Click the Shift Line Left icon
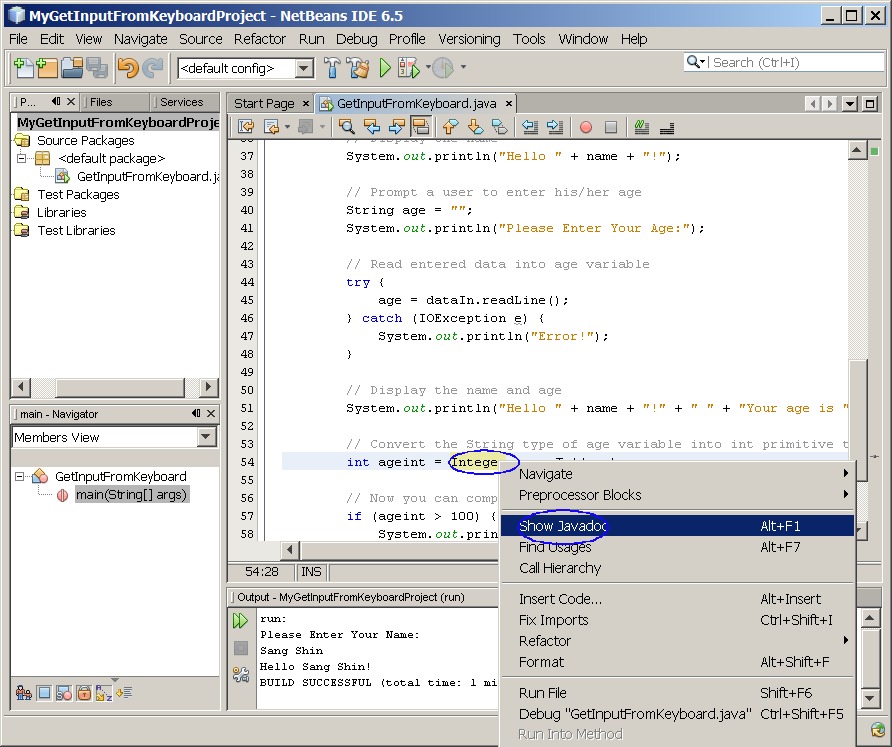The image size is (892, 747). (x=530, y=127)
